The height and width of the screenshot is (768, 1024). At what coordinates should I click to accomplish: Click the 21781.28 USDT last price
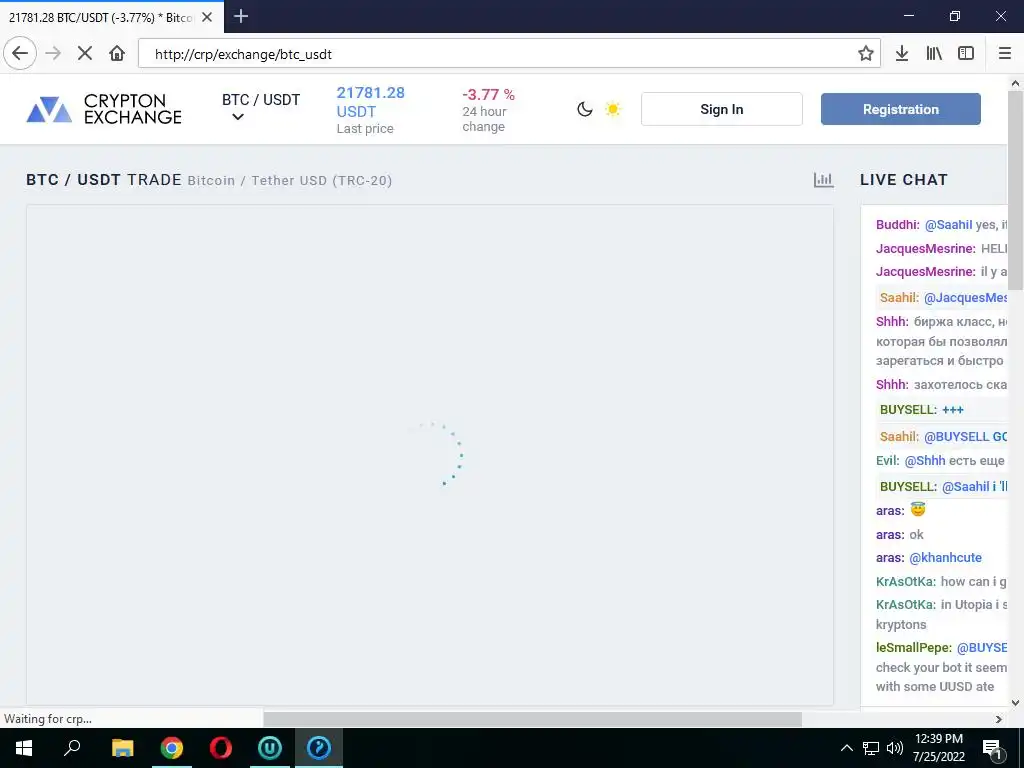(x=370, y=102)
